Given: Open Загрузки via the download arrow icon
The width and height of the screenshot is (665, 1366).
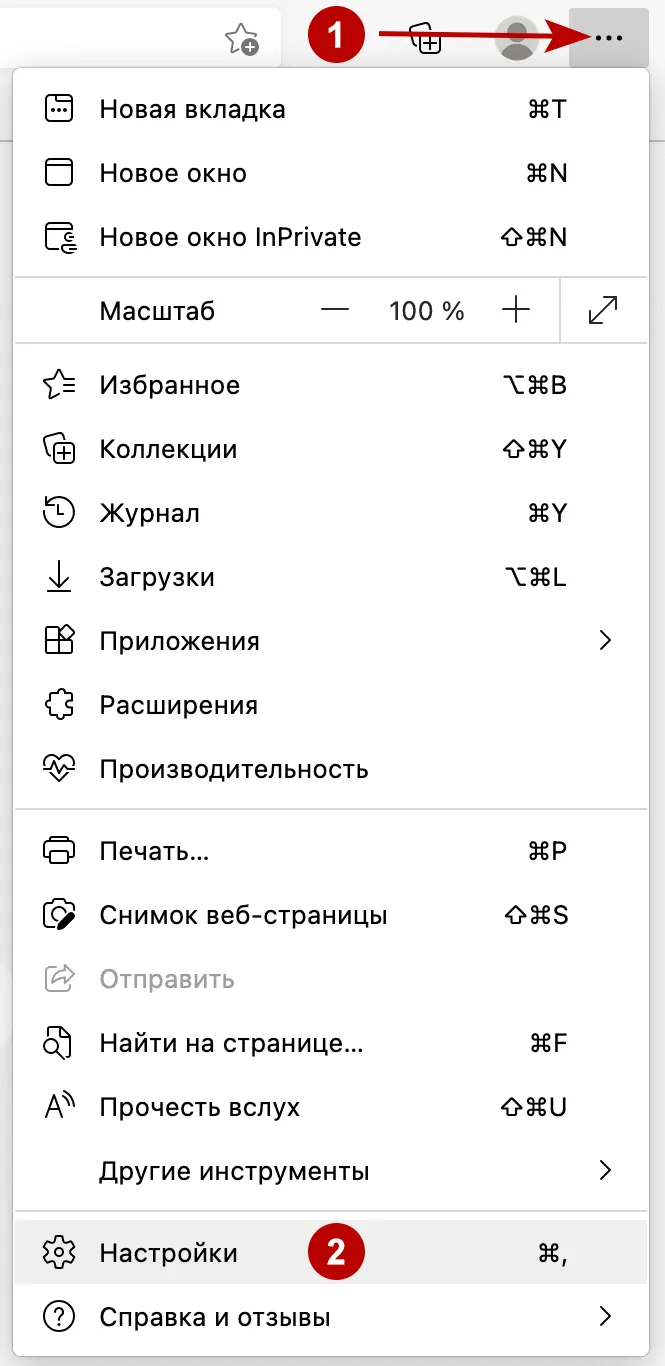Looking at the screenshot, I should (x=60, y=577).
